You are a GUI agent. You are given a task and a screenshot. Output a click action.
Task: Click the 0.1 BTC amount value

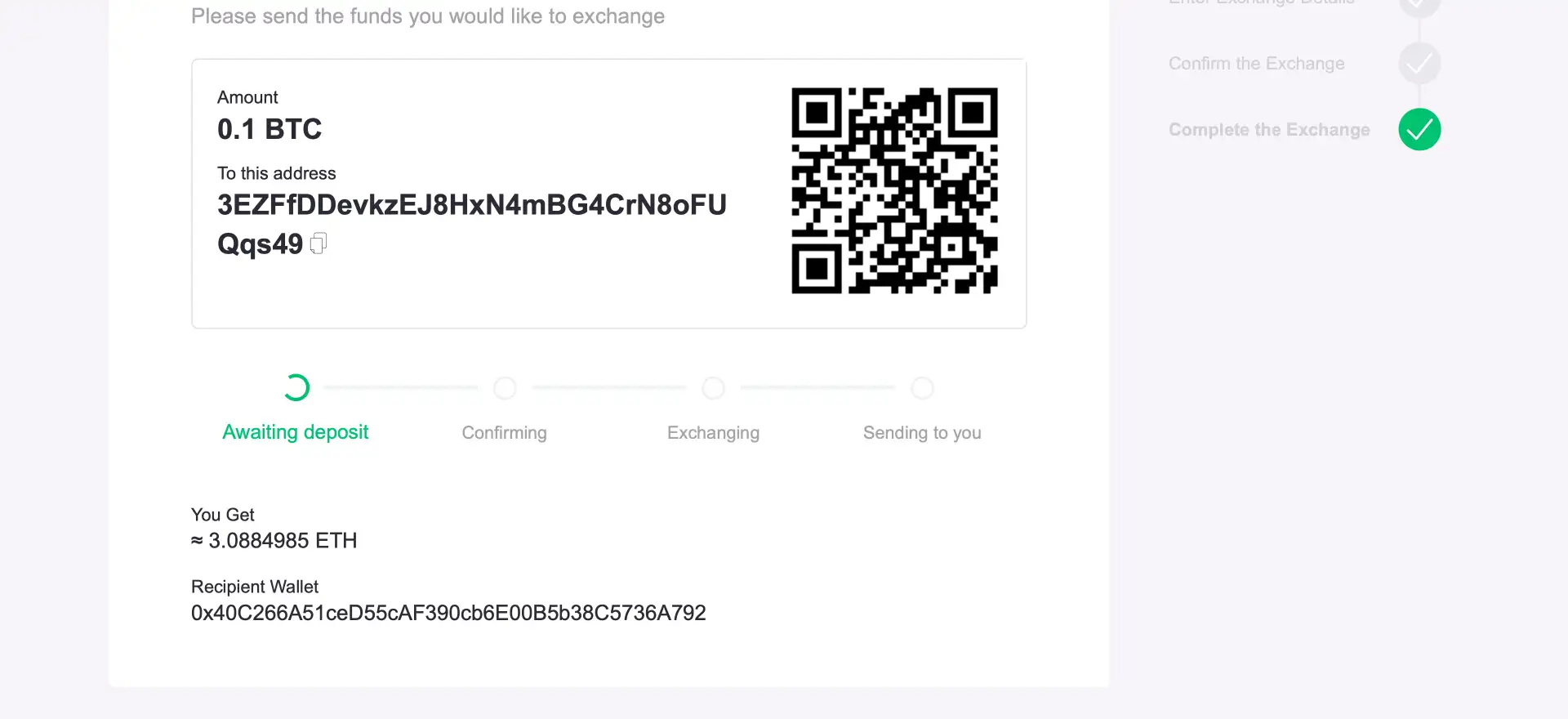point(269,129)
